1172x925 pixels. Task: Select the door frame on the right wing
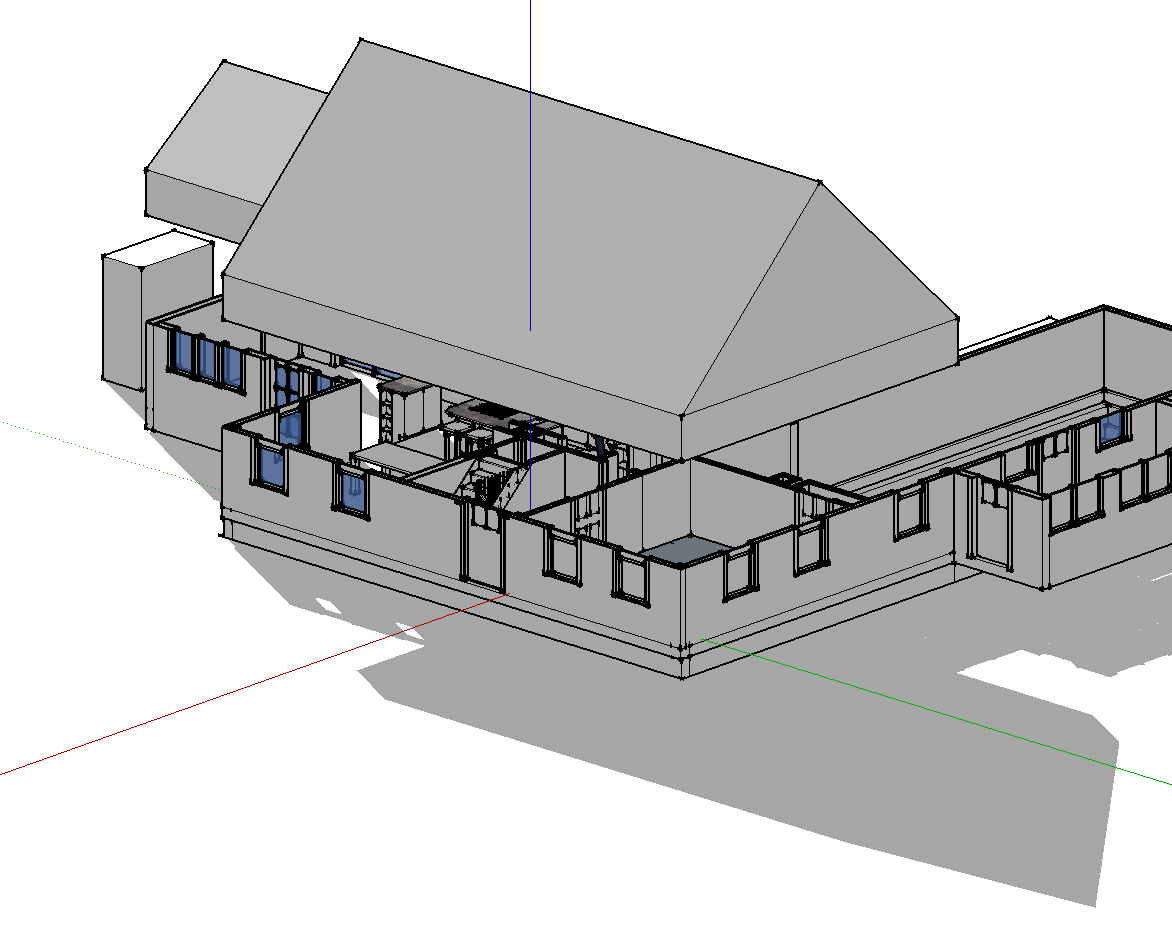click(x=991, y=522)
